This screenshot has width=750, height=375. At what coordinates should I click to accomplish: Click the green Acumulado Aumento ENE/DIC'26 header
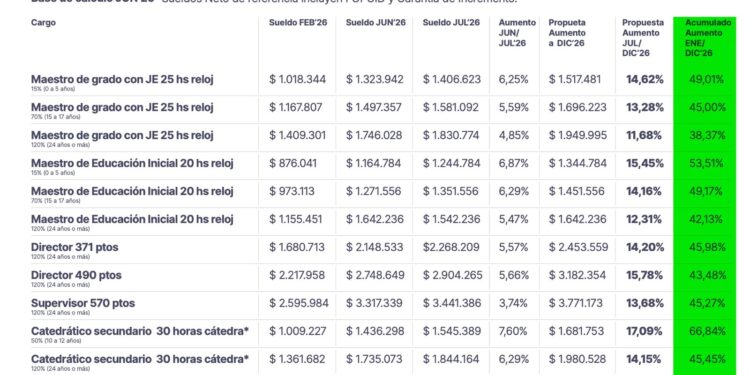coord(707,38)
